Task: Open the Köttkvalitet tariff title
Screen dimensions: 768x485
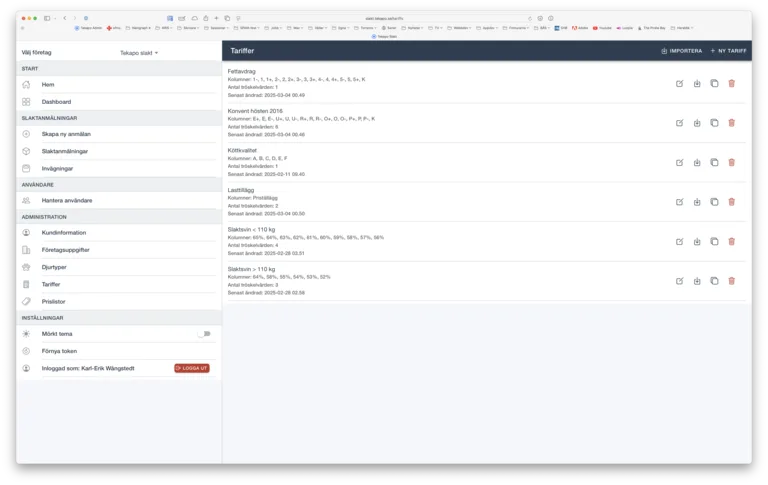Action: (x=242, y=151)
